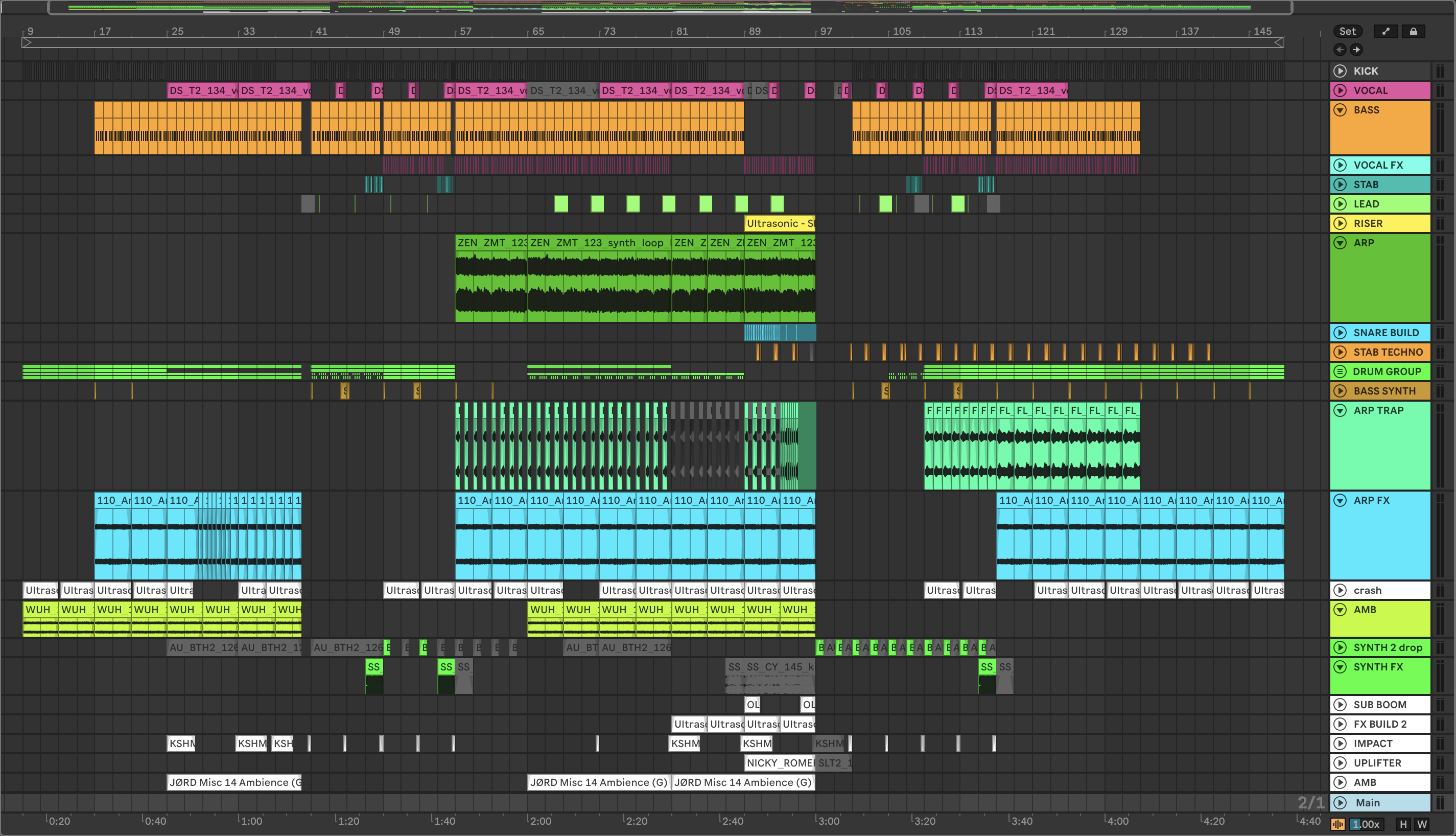Toggle Automation Mode button beside Set
Viewport: 1456px width, 836px height.
coord(1385,31)
